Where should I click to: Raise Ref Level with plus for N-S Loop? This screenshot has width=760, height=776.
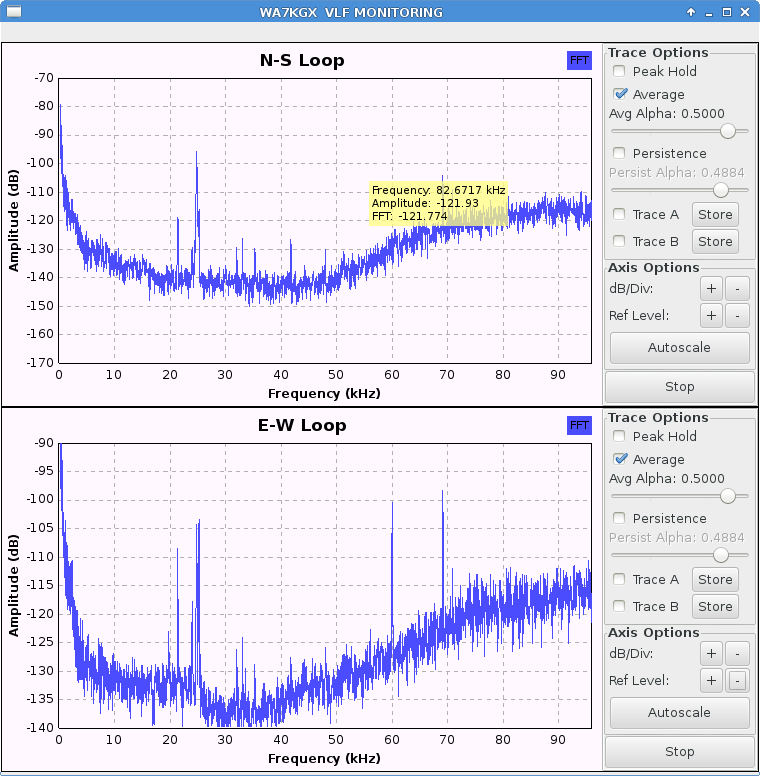point(710,316)
